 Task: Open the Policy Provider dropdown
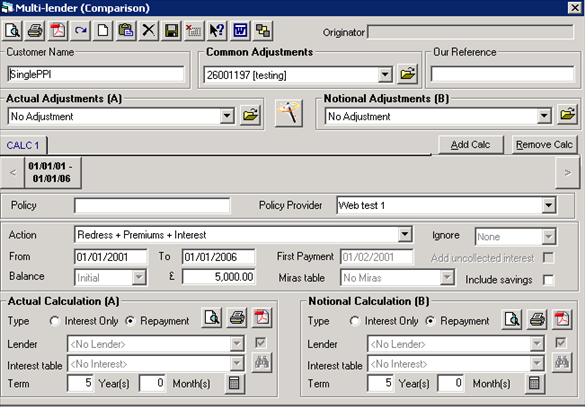[548, 205]
